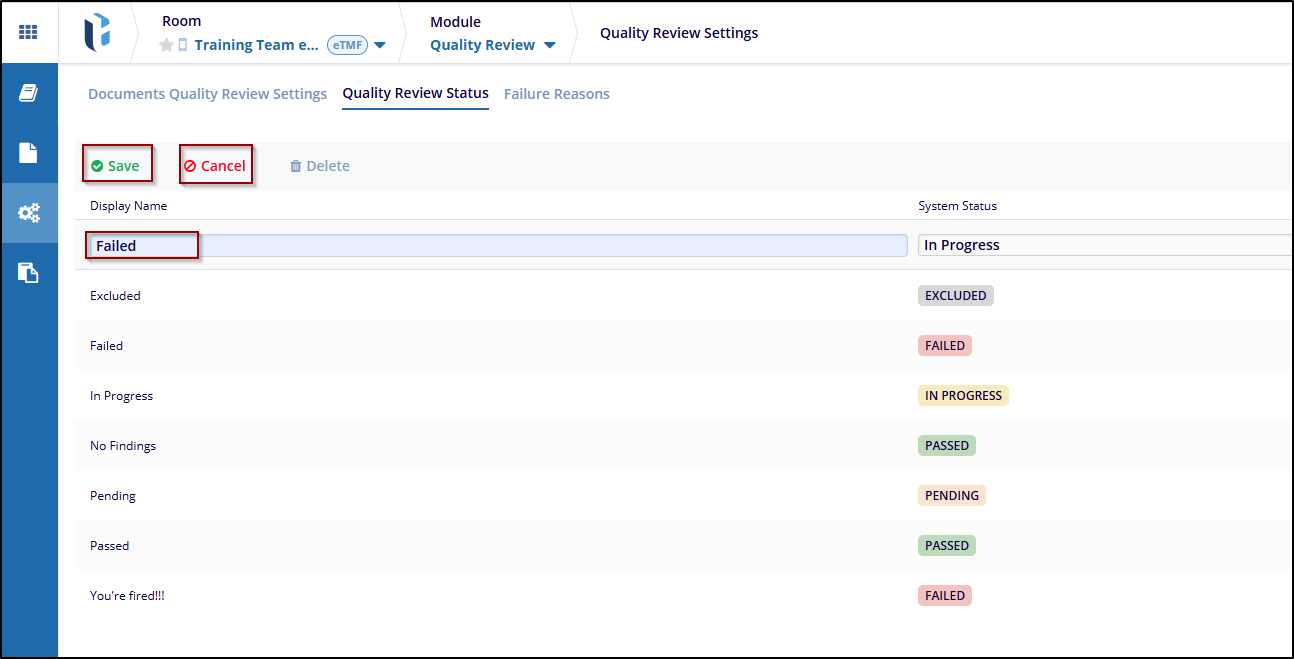Viewport: 1294px width, 659px height.
Task: Click the eTMF badge
Action: point(347,45)
